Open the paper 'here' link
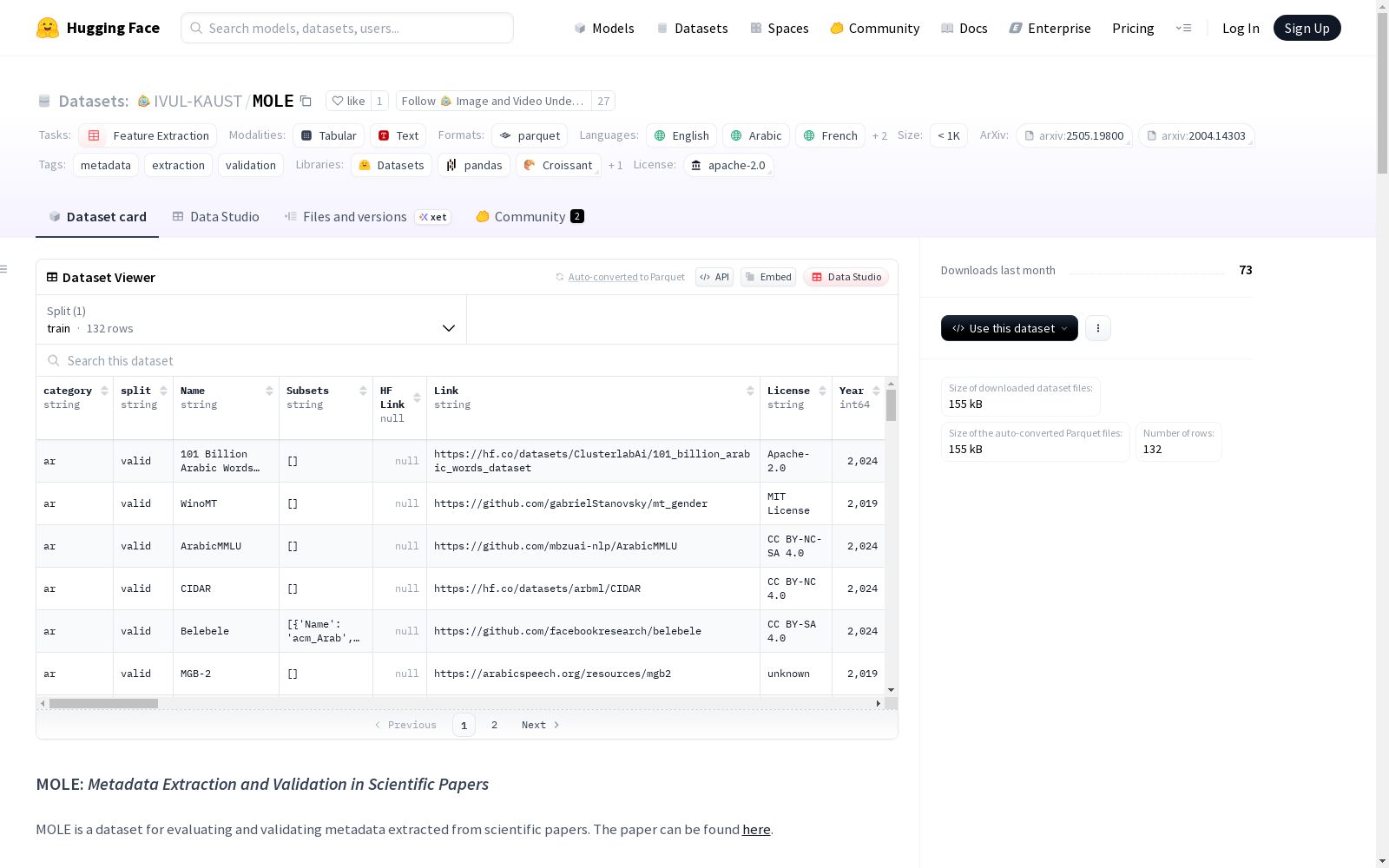 (756, 829)
